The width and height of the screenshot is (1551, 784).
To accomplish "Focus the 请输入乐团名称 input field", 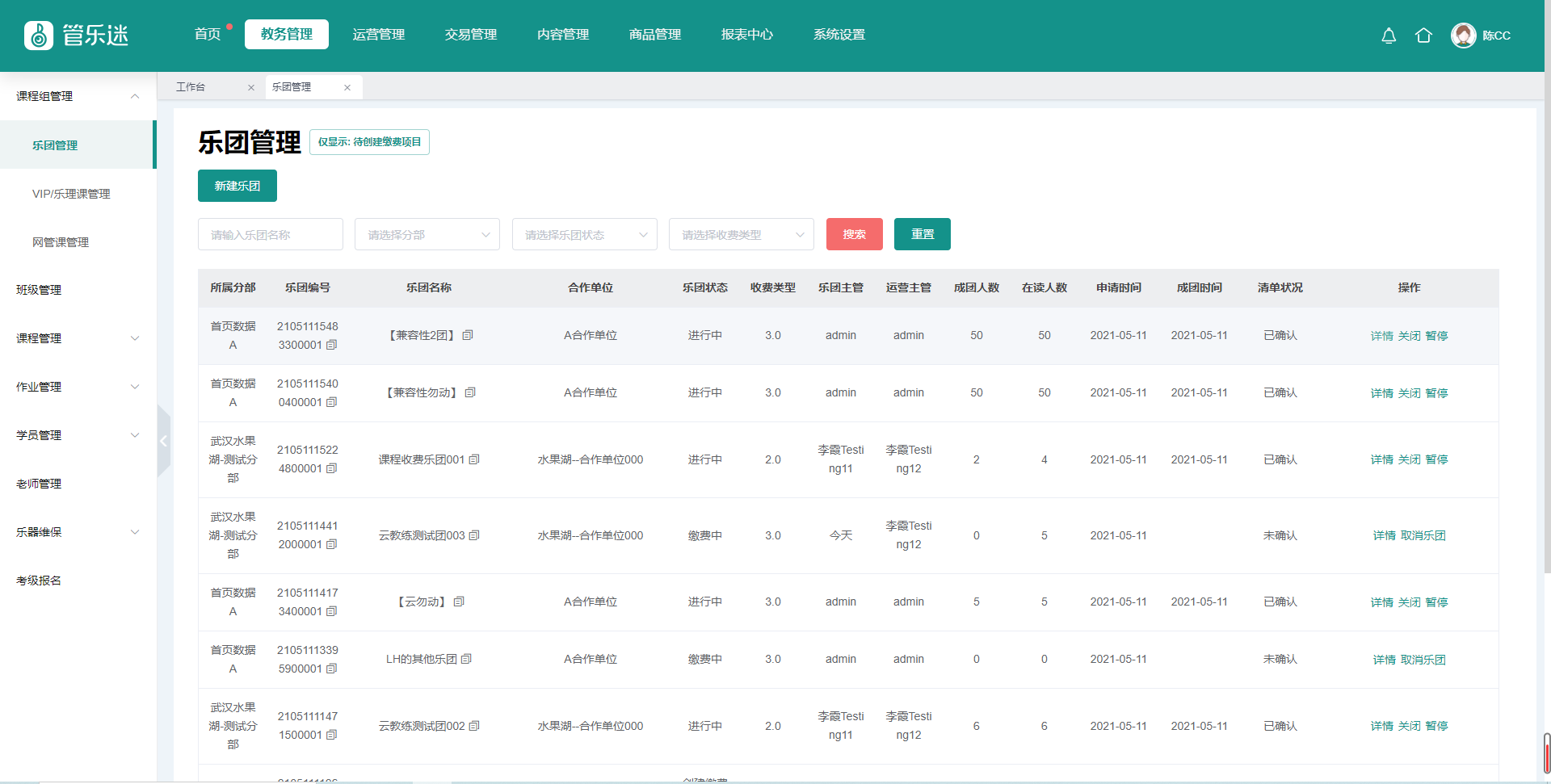I will tap(270, 234).
